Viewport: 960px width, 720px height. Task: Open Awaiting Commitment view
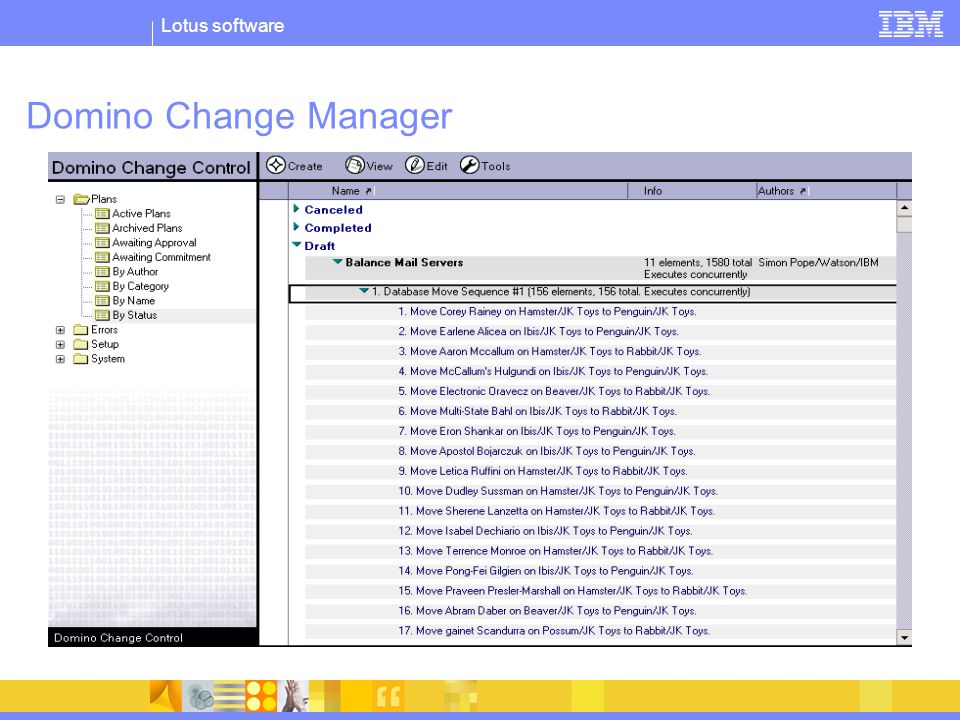(x=161, y=257)
